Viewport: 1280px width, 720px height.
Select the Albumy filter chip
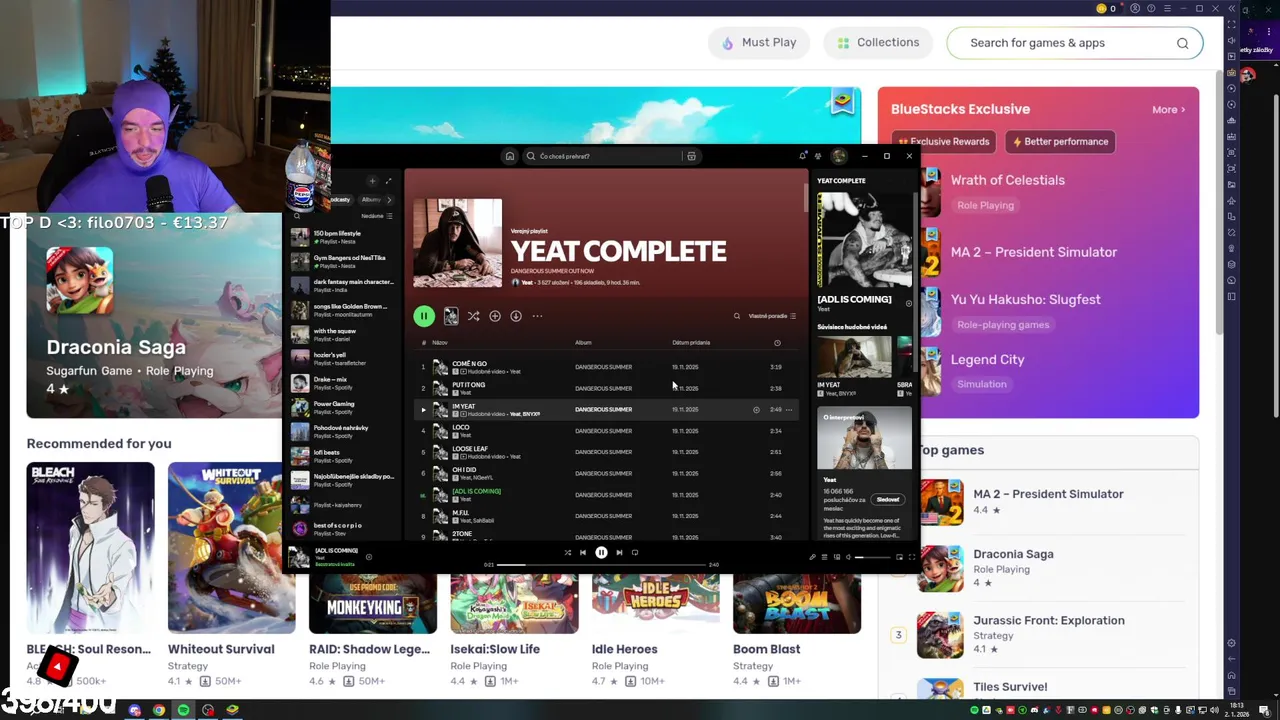click(371, 200)
